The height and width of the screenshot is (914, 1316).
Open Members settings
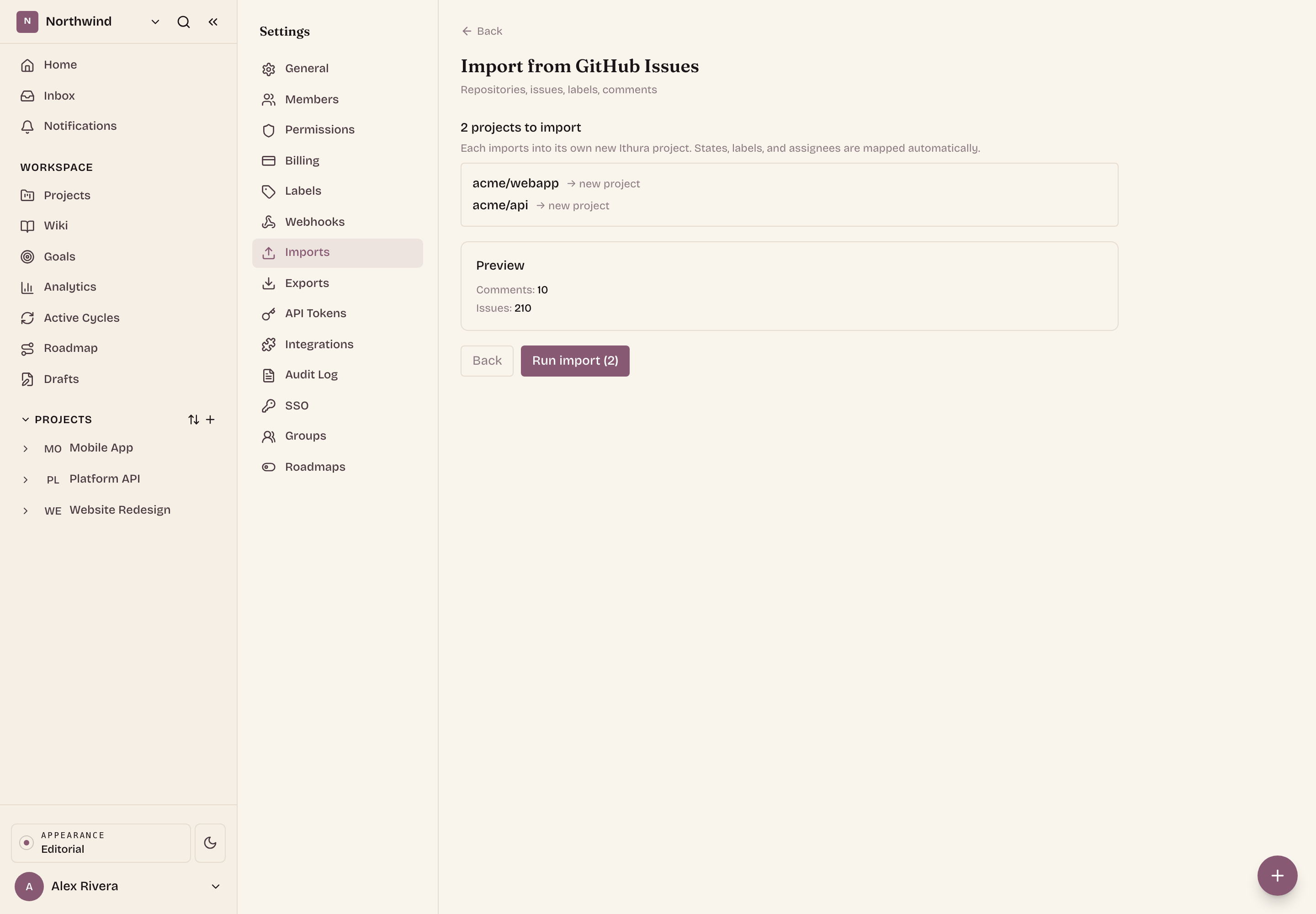tap(337, 100)
